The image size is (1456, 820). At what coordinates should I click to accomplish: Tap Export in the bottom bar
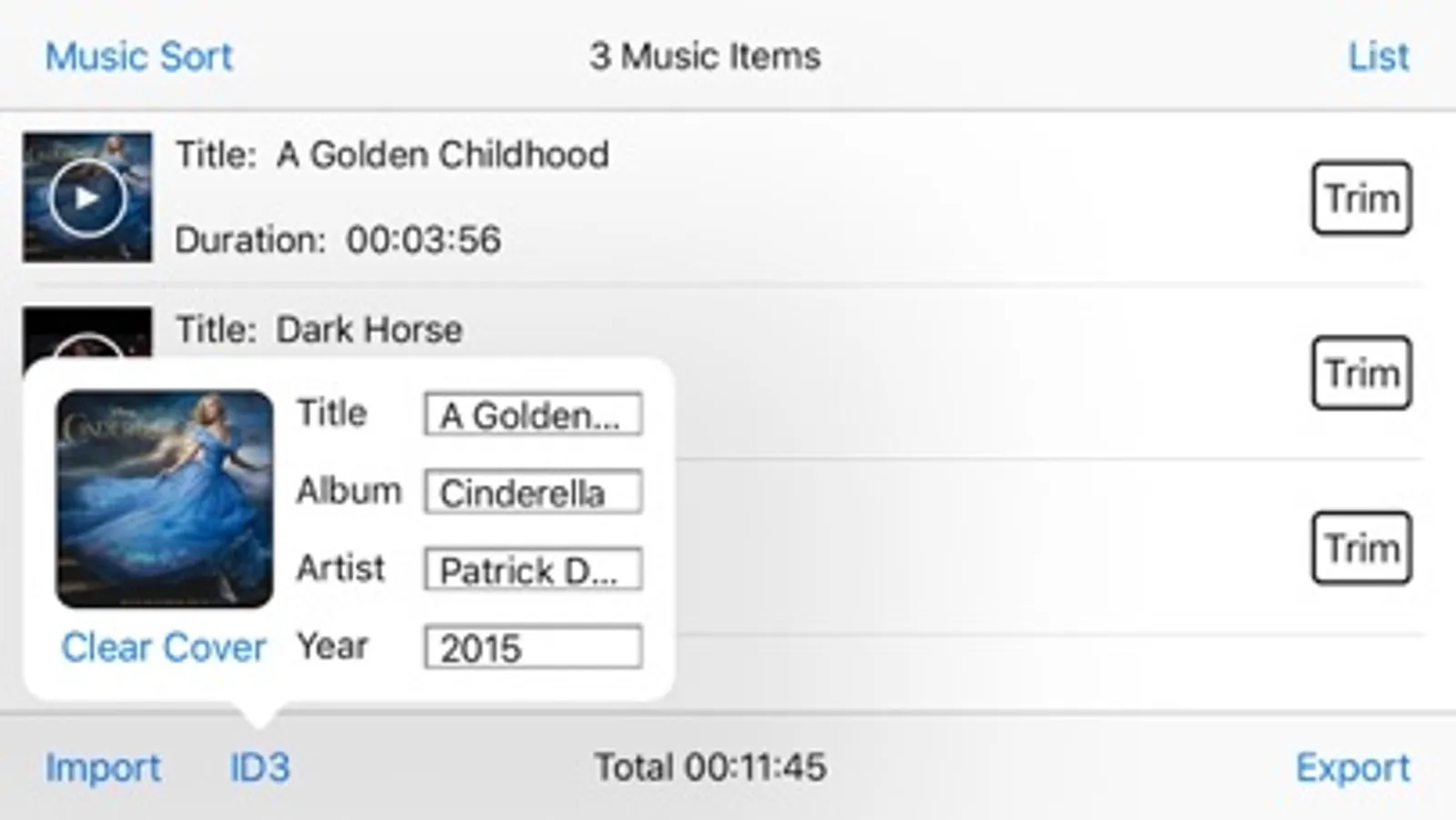[1352, 768]
